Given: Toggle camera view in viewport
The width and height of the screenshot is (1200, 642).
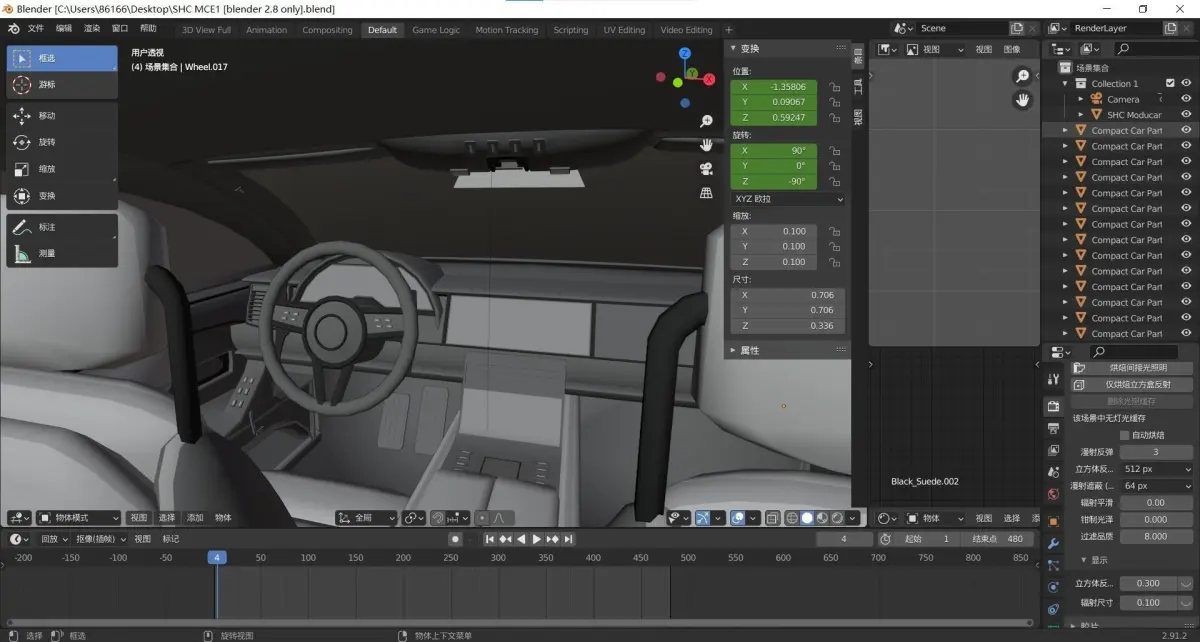Looking at the screenshot, I should click(x=706, y=169).
